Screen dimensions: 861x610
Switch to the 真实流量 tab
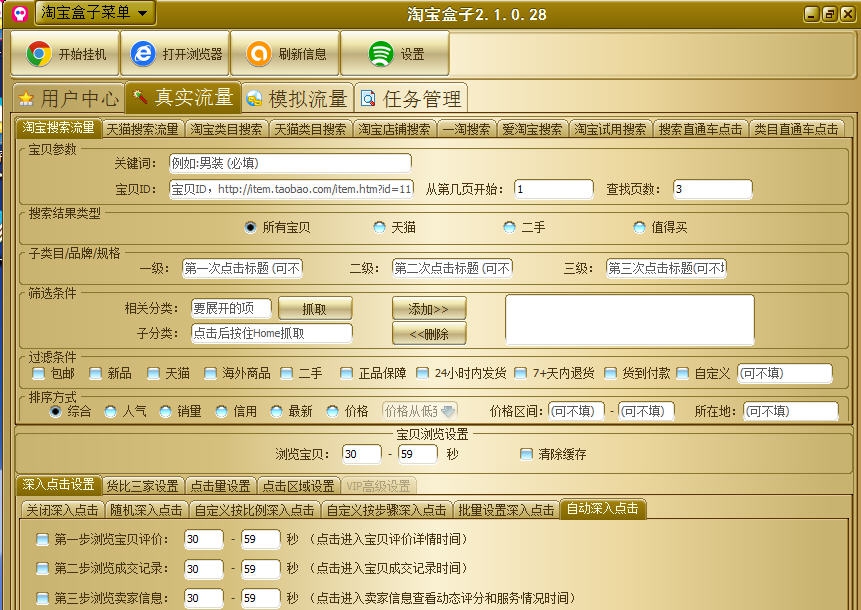183,97
